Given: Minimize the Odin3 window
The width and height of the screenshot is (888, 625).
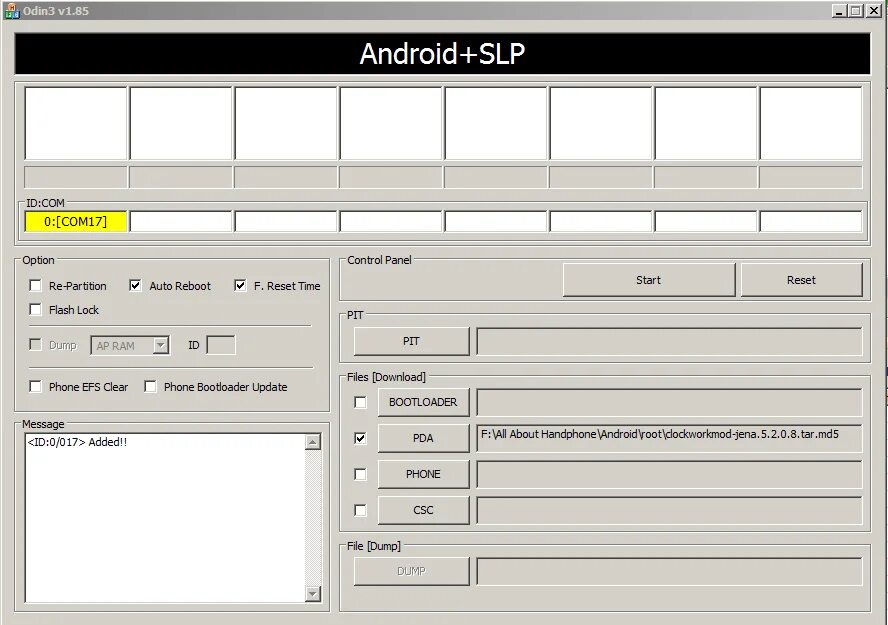Looking at the screenshot, I should [x=839, y=11].
